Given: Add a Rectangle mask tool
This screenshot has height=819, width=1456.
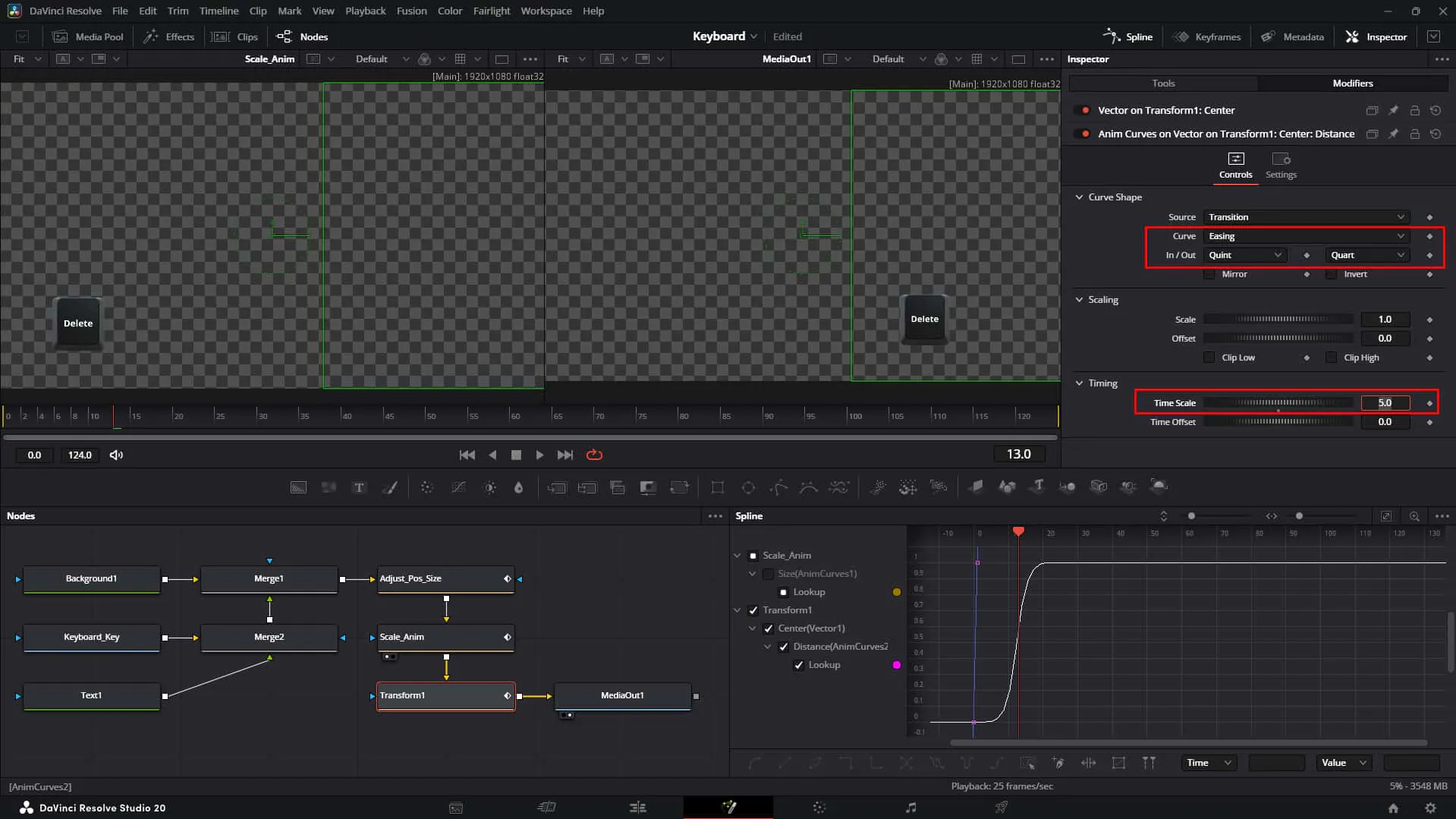Looking at the screenshot, I should coord(717,487).
